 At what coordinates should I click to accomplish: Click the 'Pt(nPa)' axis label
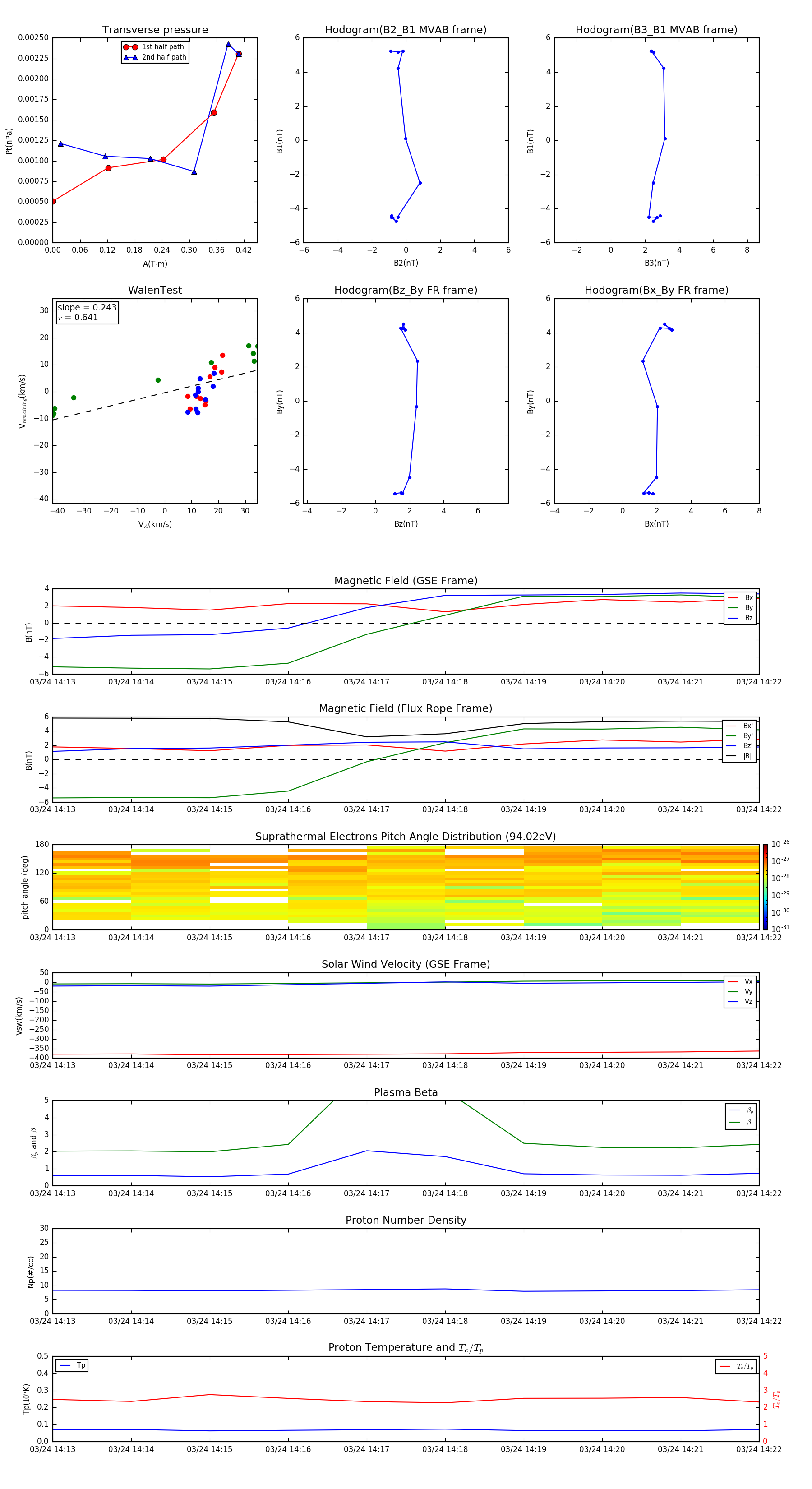coord(9,140)
